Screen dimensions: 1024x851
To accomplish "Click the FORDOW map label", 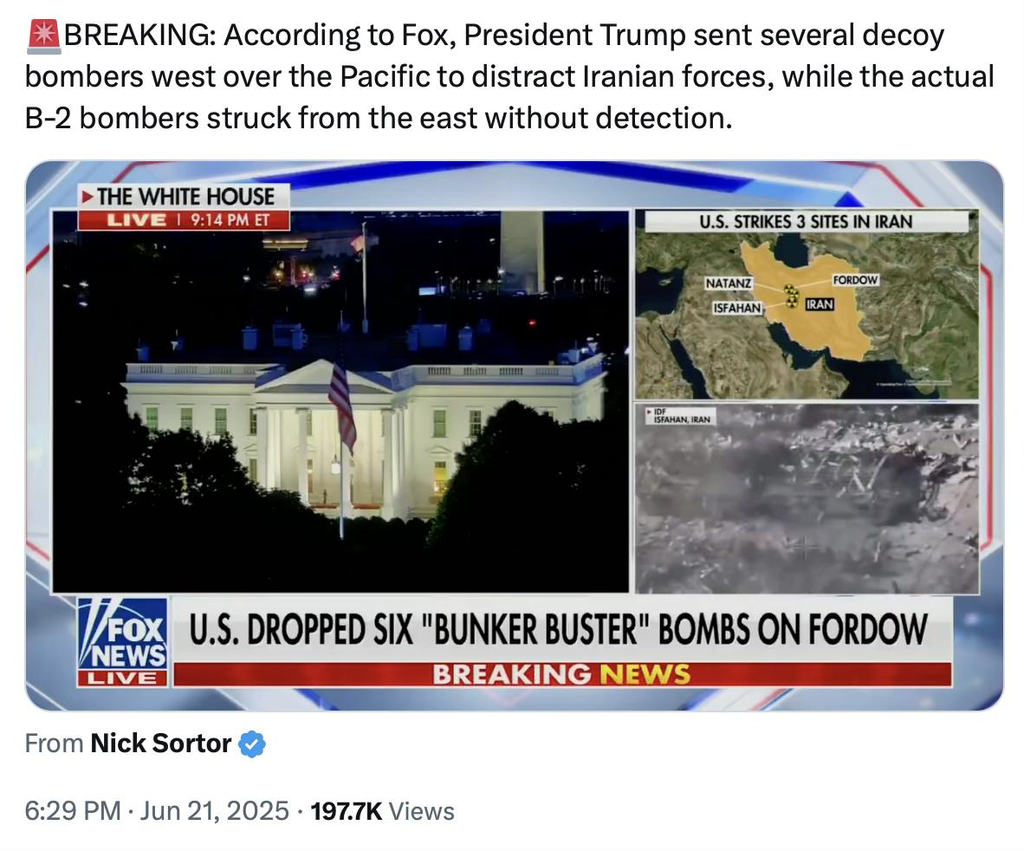I will coord(855,280).
